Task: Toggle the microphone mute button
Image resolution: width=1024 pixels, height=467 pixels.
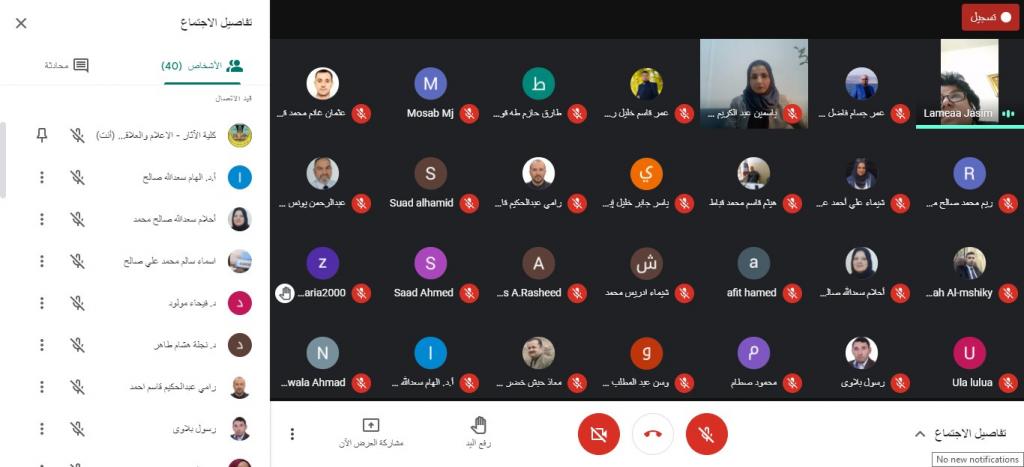Action: tap(707, 434)
